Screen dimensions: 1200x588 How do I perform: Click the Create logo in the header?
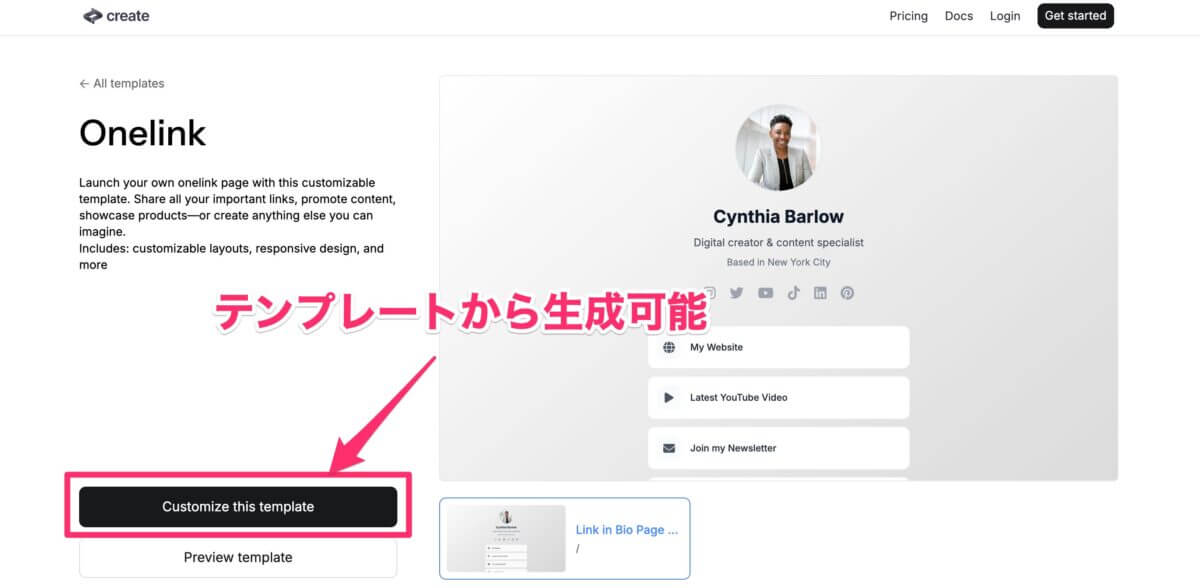(116, 16)
